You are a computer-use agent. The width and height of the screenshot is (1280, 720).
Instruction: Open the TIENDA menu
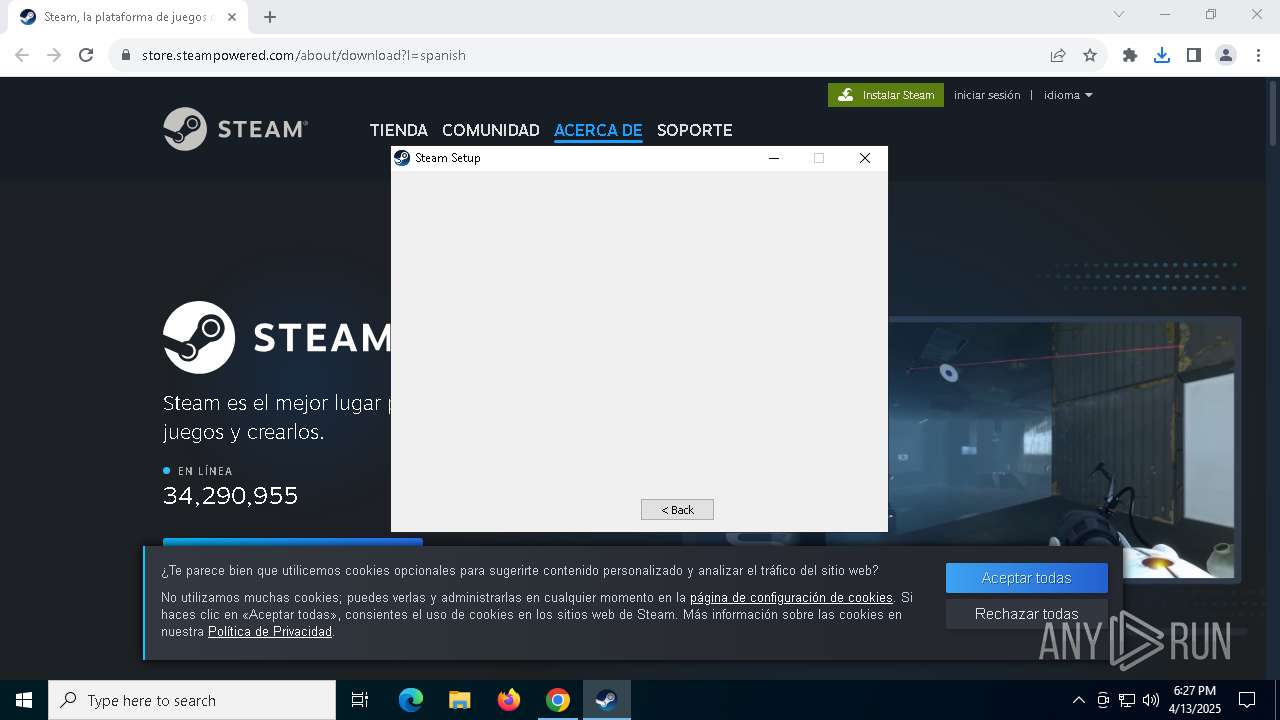coord(398,130)
